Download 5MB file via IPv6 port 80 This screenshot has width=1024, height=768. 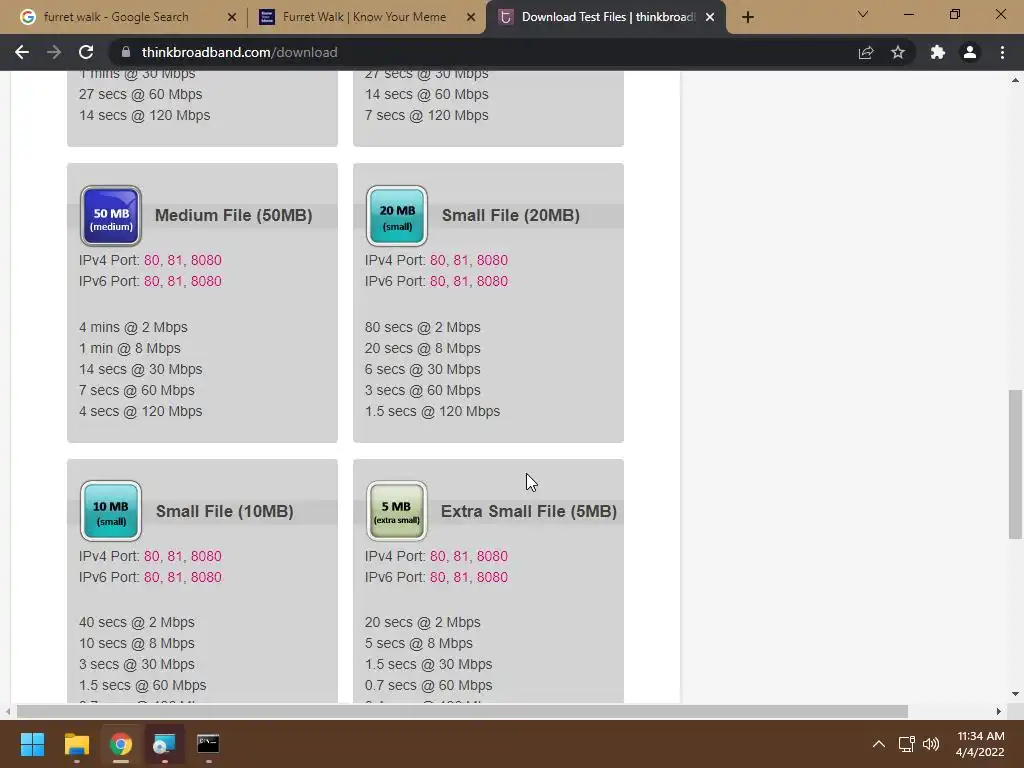[438, 577]
